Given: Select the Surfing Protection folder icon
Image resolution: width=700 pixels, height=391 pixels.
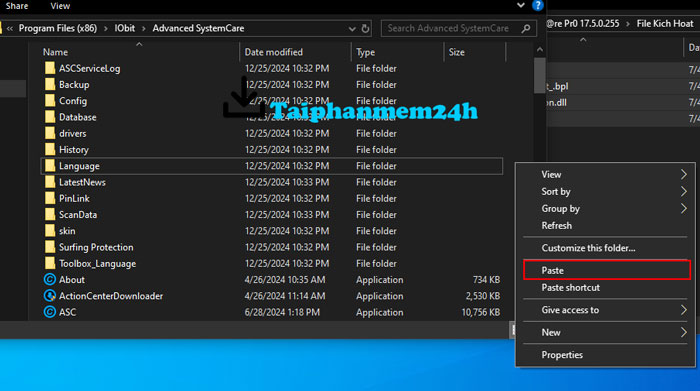Looking at the screenshot, I should 50,247.
